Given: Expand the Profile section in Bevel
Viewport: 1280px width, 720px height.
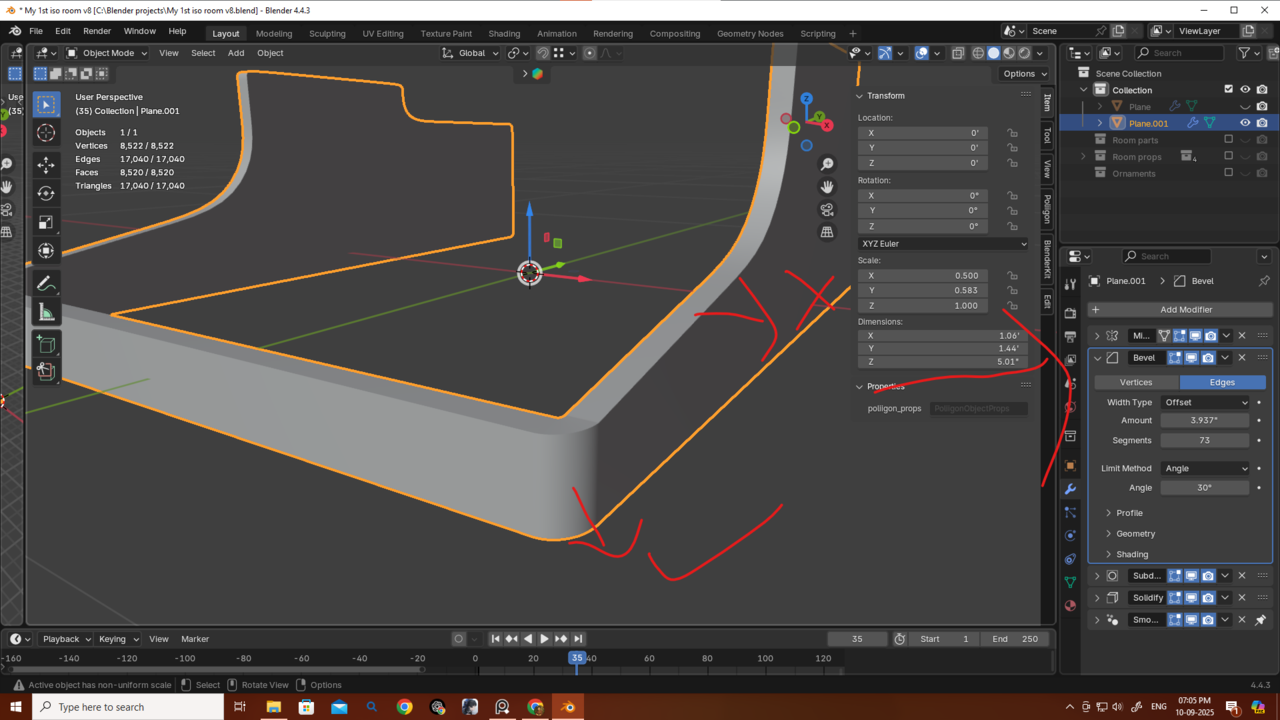Looking at the screenshot, I should tap(1129, 513).
